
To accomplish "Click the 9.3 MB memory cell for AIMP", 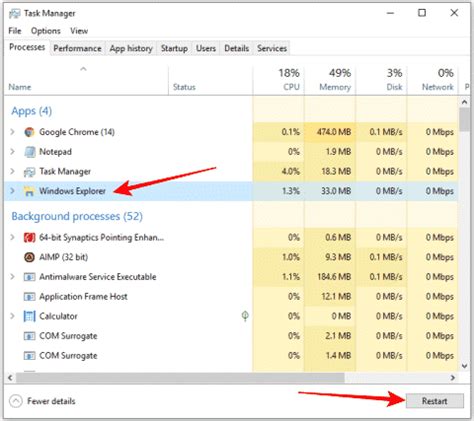I will tap(330, 257).
